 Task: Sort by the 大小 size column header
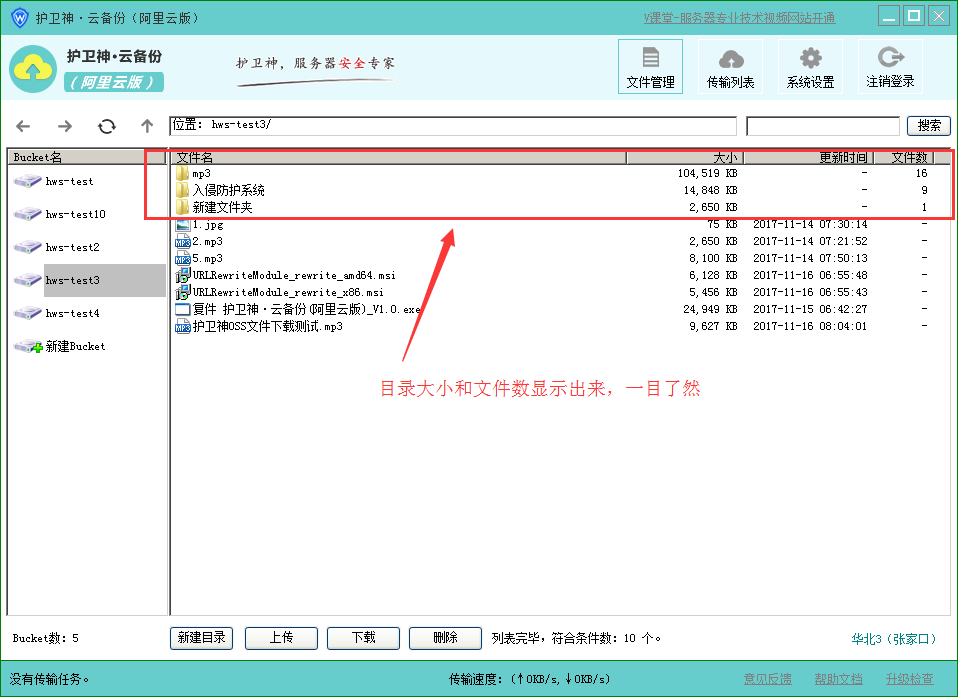pos(685,158)
